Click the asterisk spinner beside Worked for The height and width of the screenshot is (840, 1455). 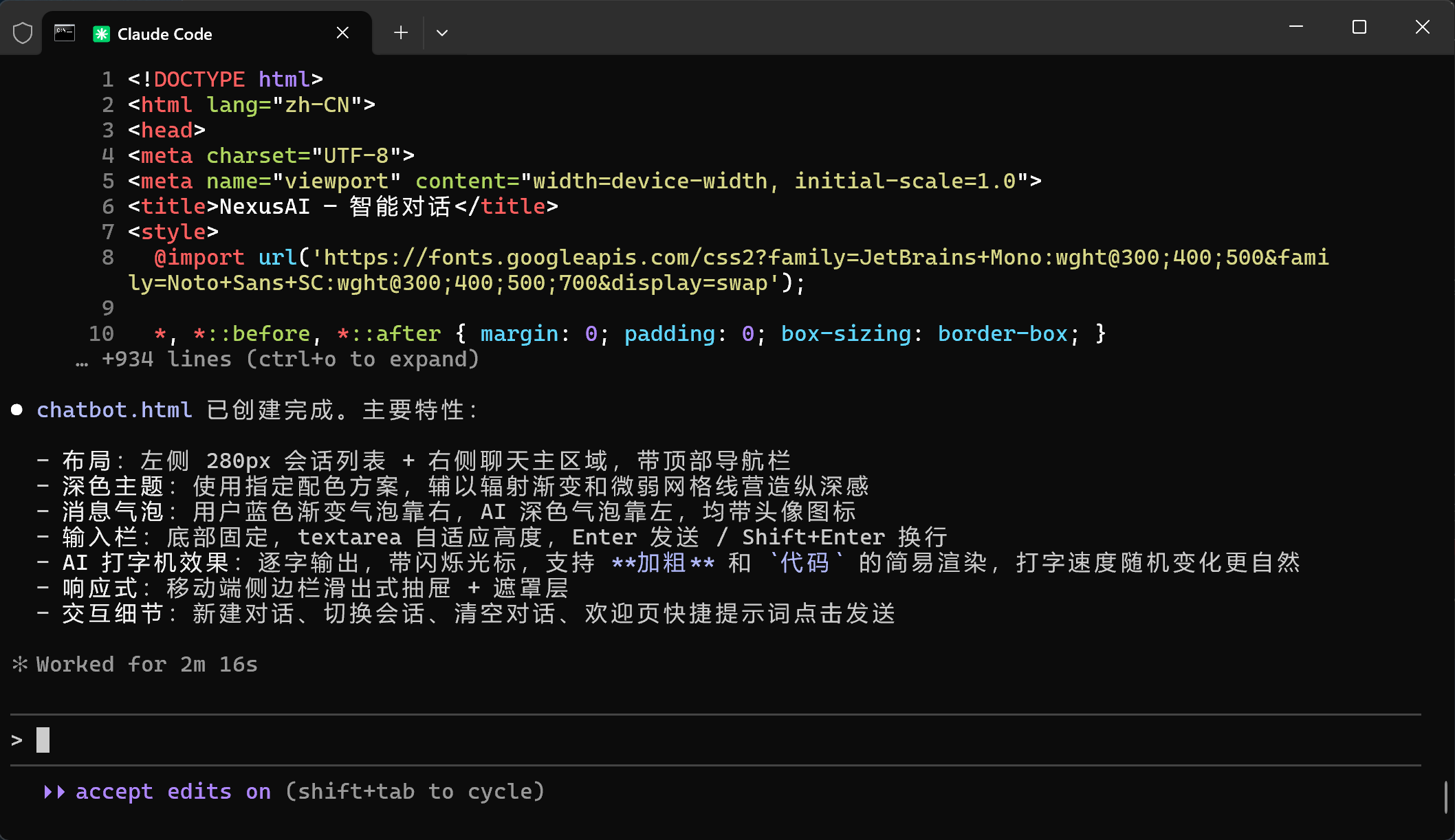point(20,664)
